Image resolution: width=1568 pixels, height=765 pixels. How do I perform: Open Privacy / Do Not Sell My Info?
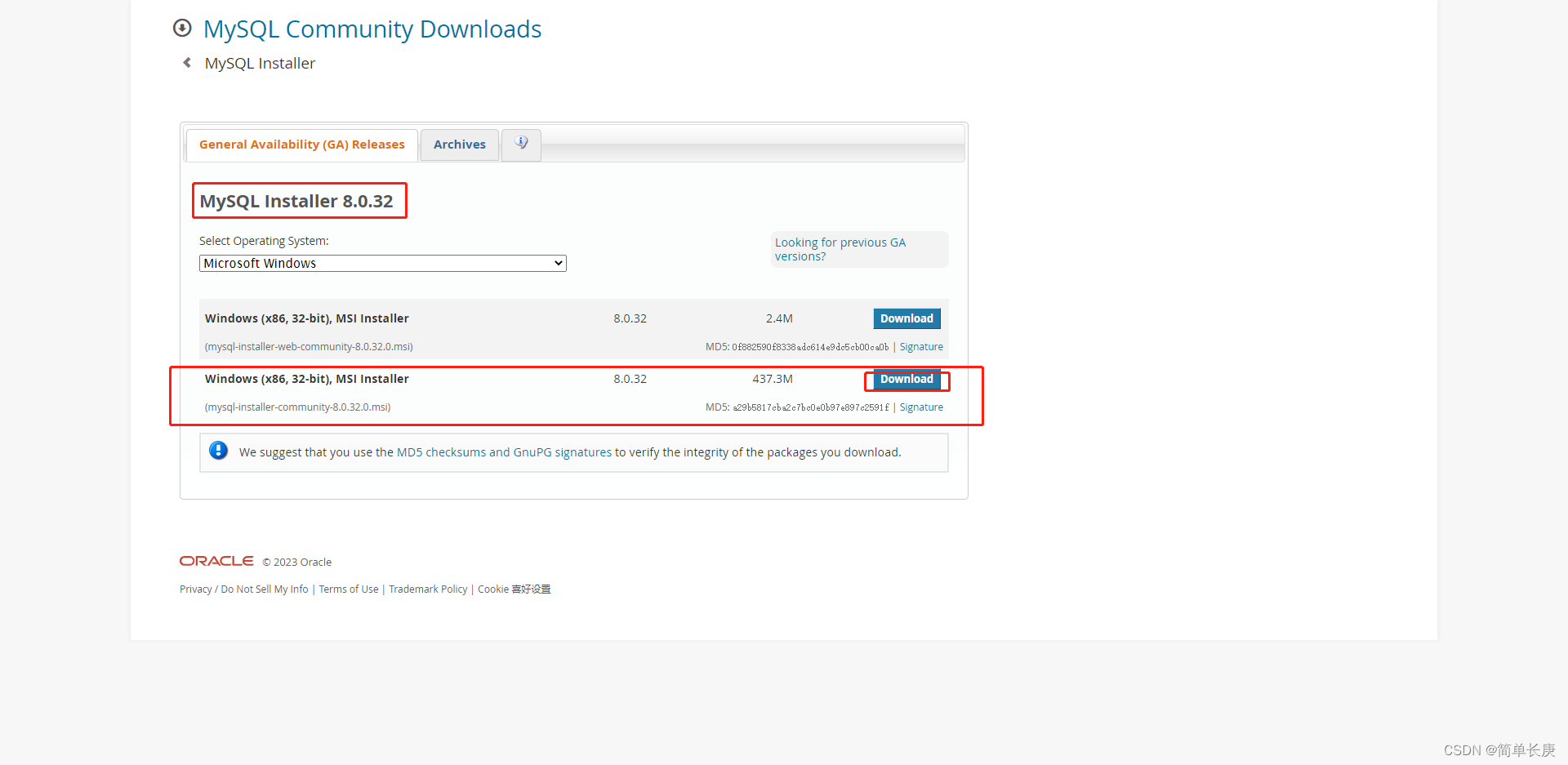coord(244,589)
